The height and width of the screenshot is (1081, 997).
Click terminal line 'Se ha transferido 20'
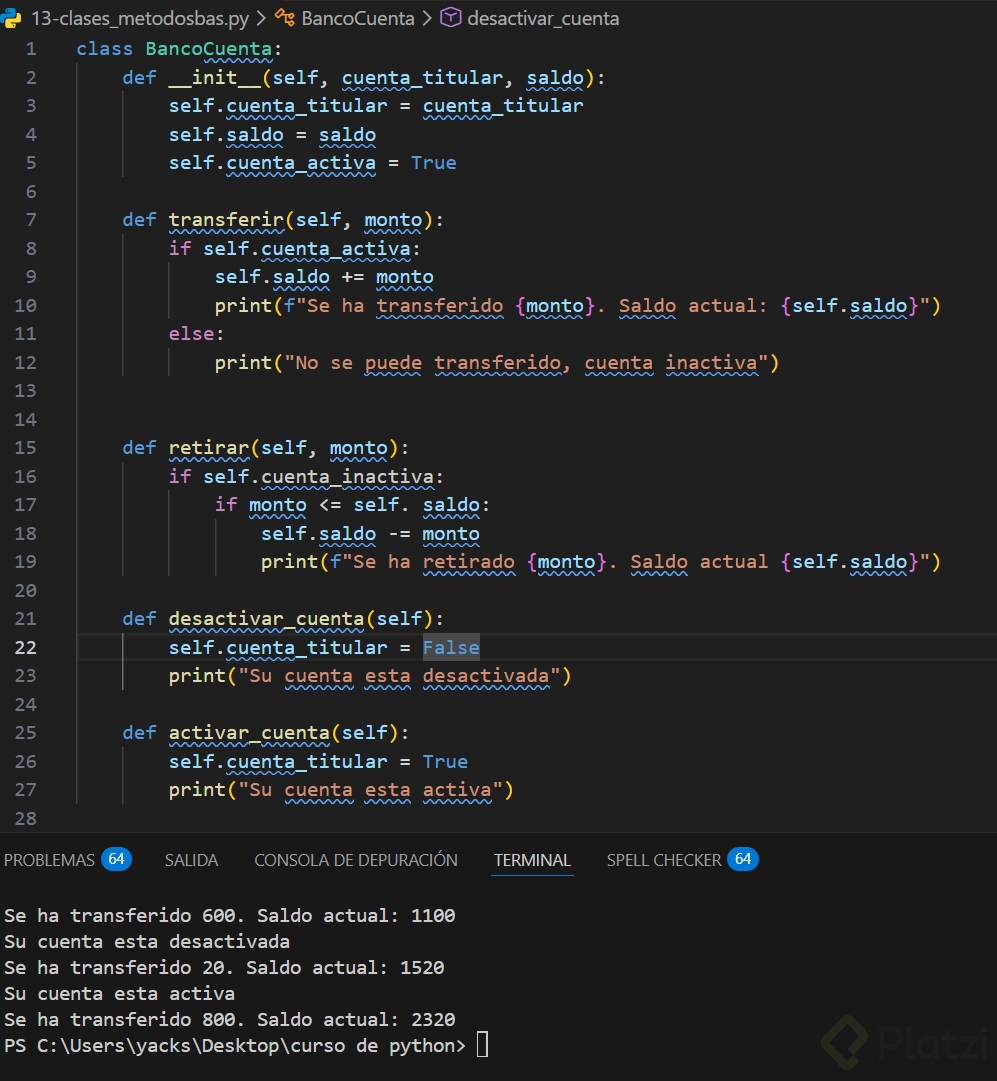[224, 968]
